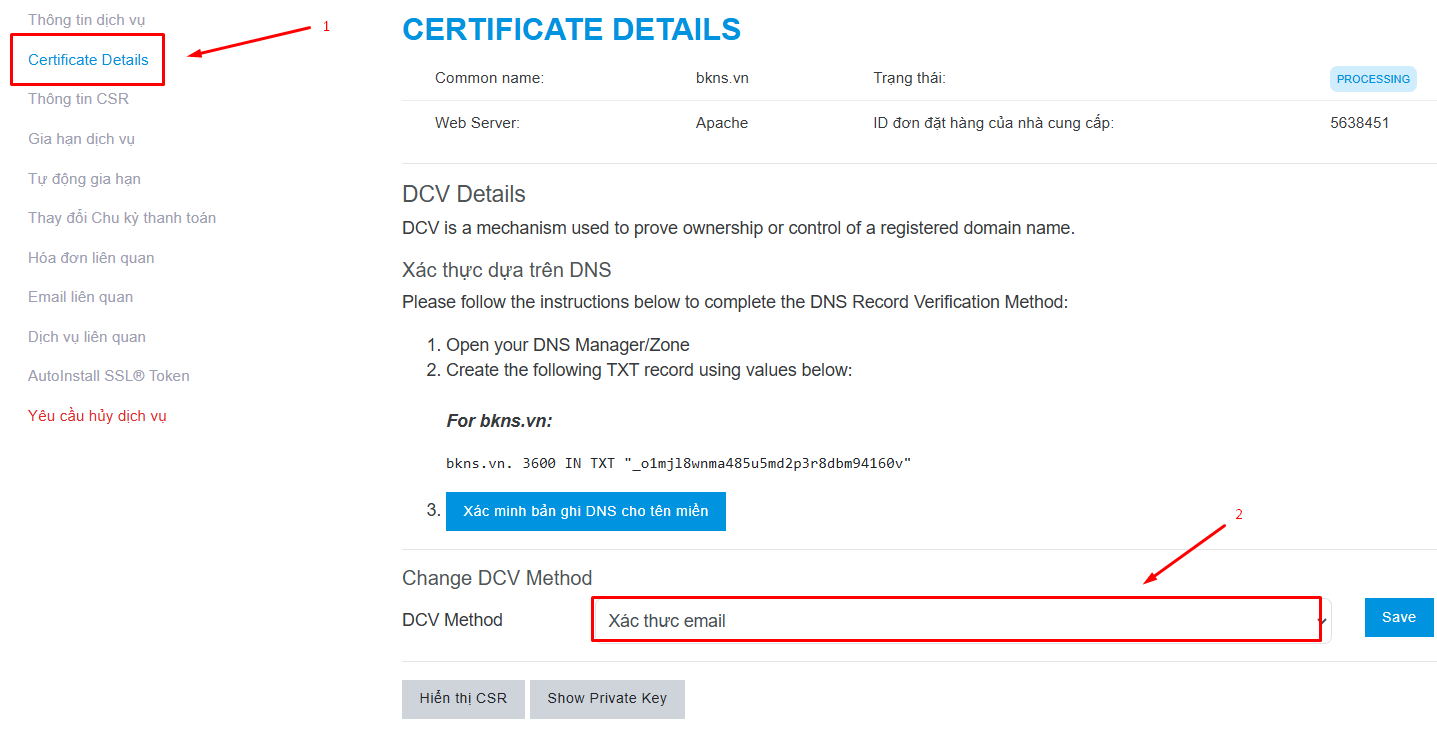Open Thay đổi Chu kỳ thanh toán
The image size is (1437, 748).
pos(122,218)
